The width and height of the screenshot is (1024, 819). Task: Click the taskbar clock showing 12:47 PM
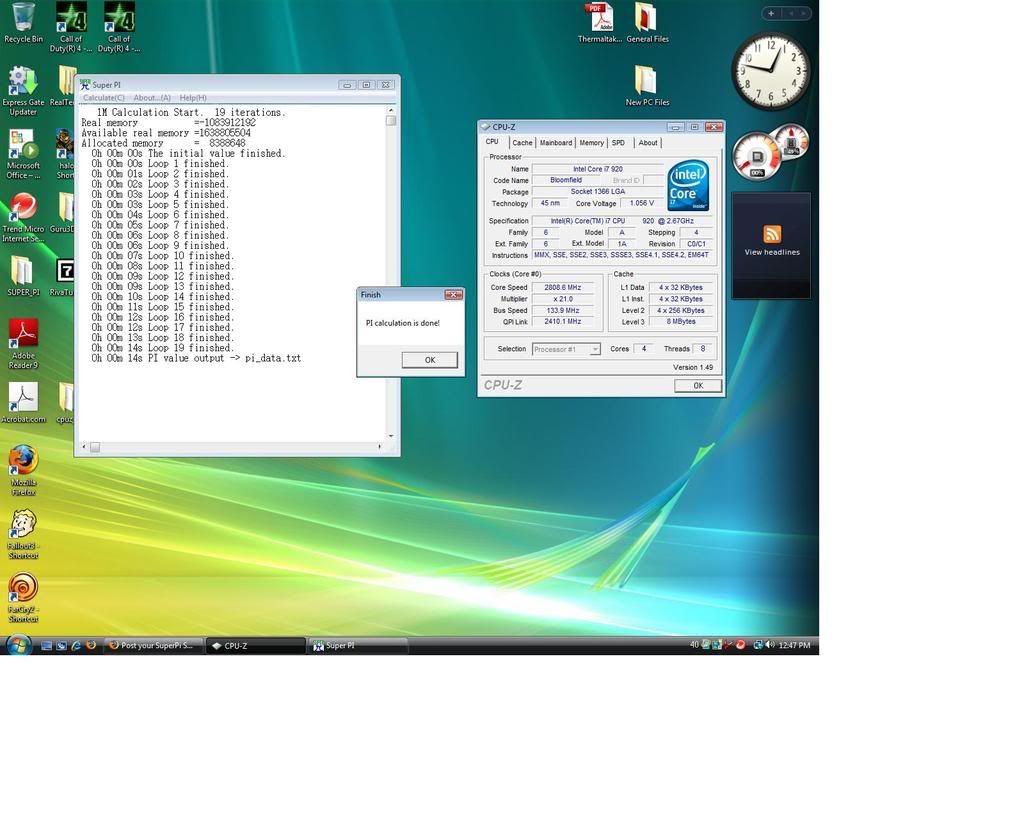click(795, 645)
